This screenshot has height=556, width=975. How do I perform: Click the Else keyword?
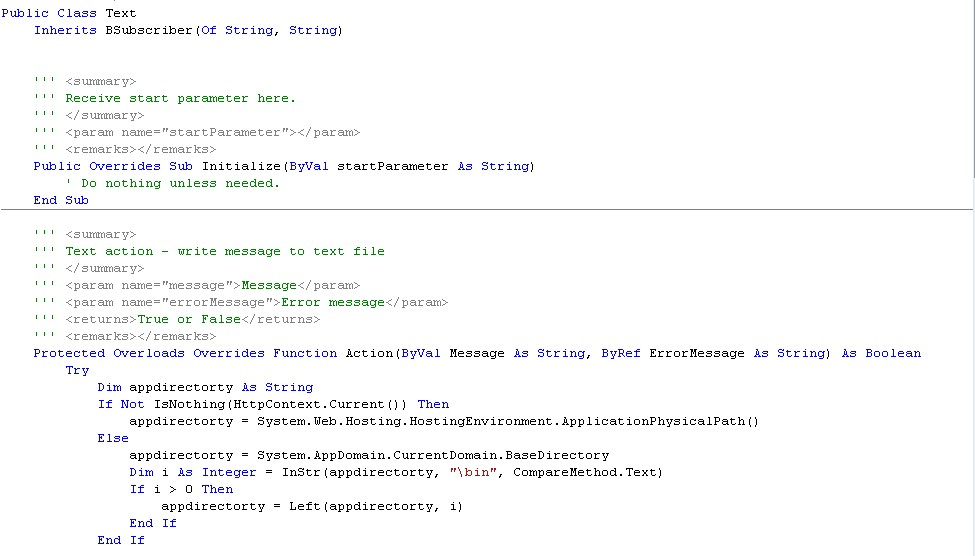[x=113, y=438]
